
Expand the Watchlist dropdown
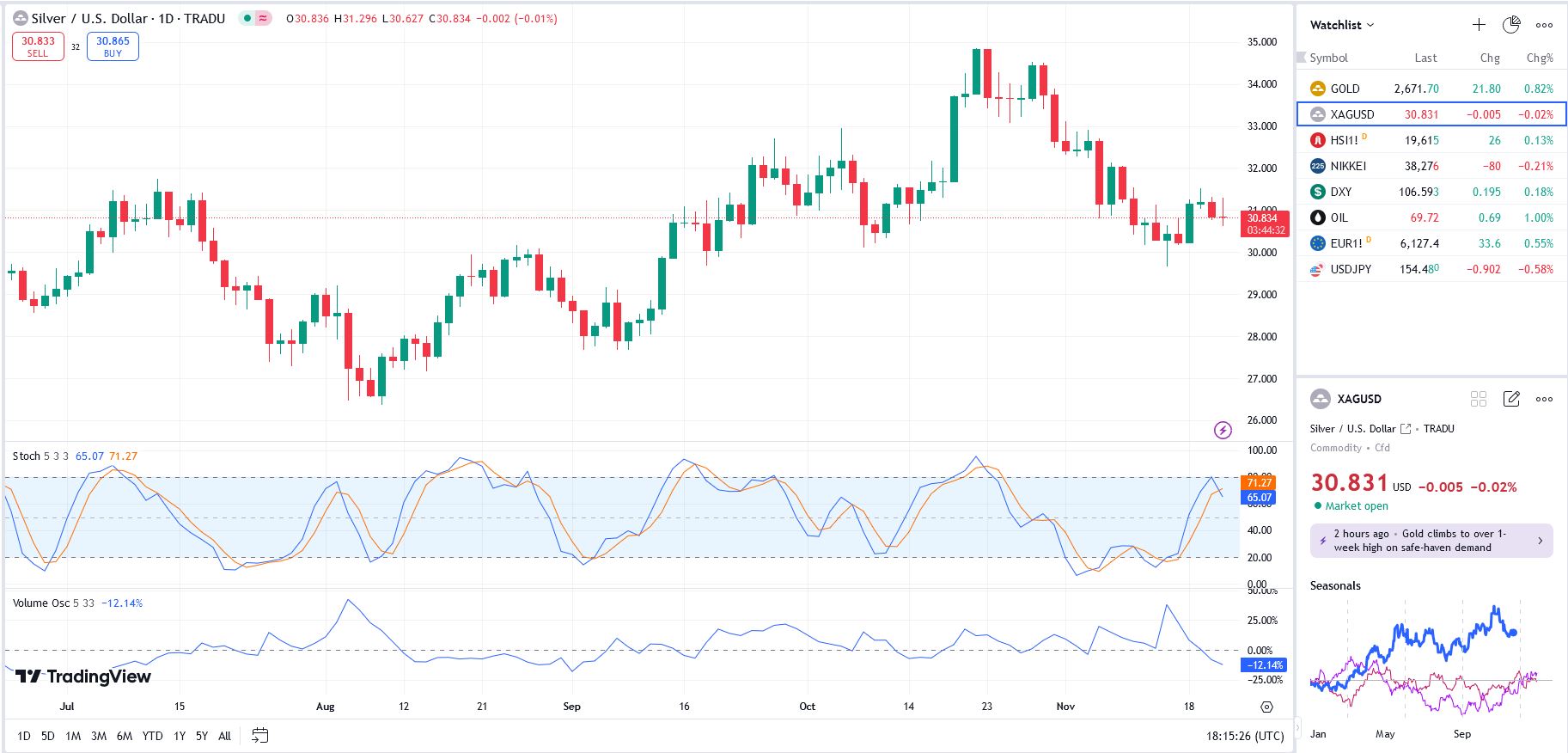tap(1341, 25)
